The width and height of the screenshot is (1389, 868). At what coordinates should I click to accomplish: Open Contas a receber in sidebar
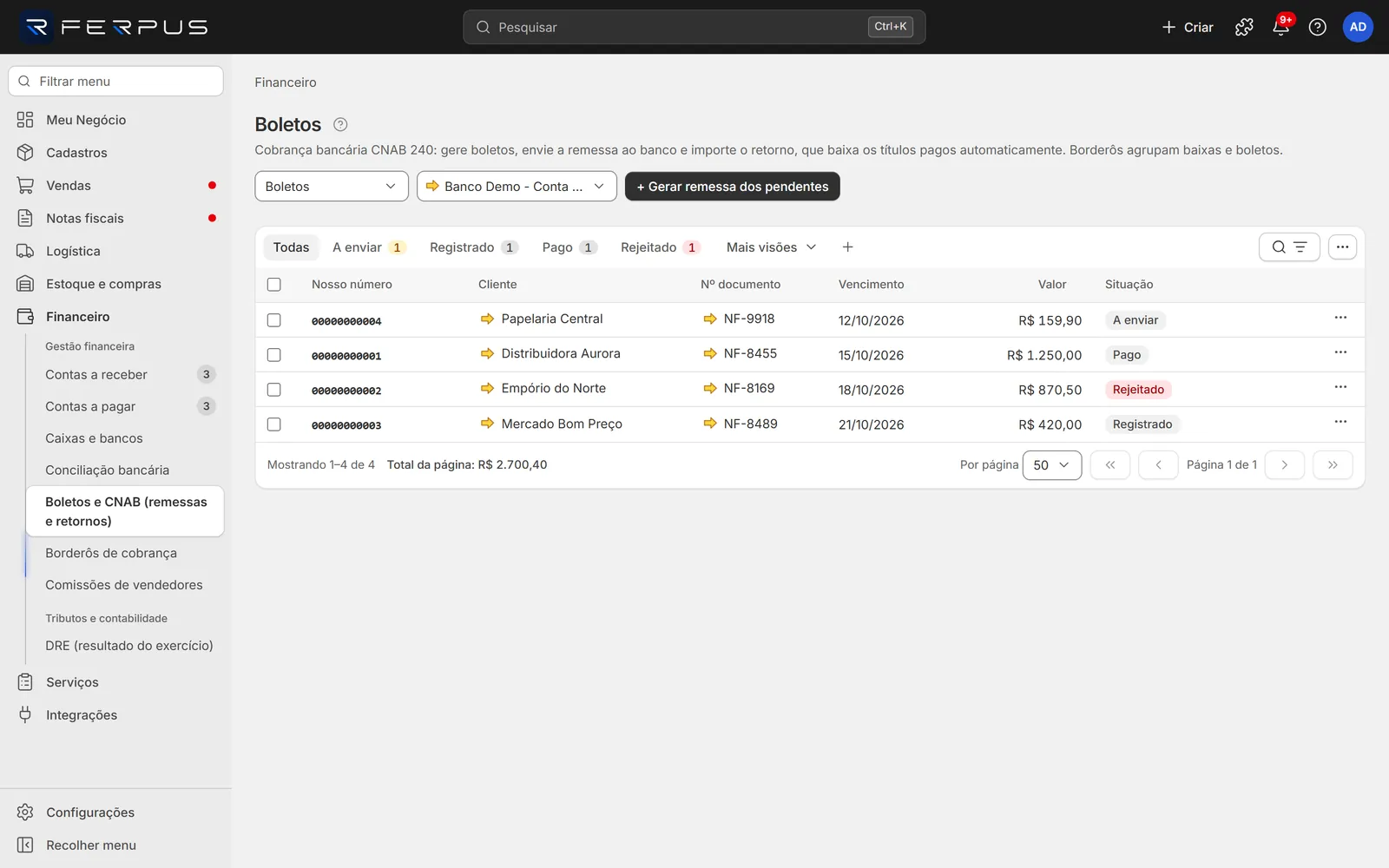coord(125,375)
